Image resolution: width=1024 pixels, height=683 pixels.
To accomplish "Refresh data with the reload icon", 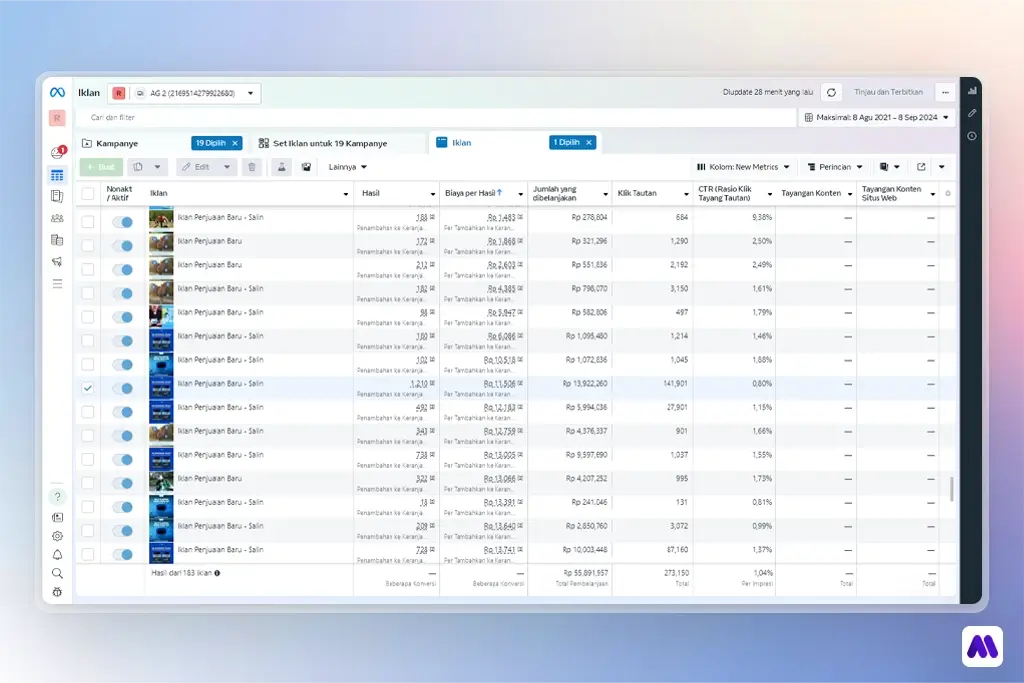I will tap(831, 92).
